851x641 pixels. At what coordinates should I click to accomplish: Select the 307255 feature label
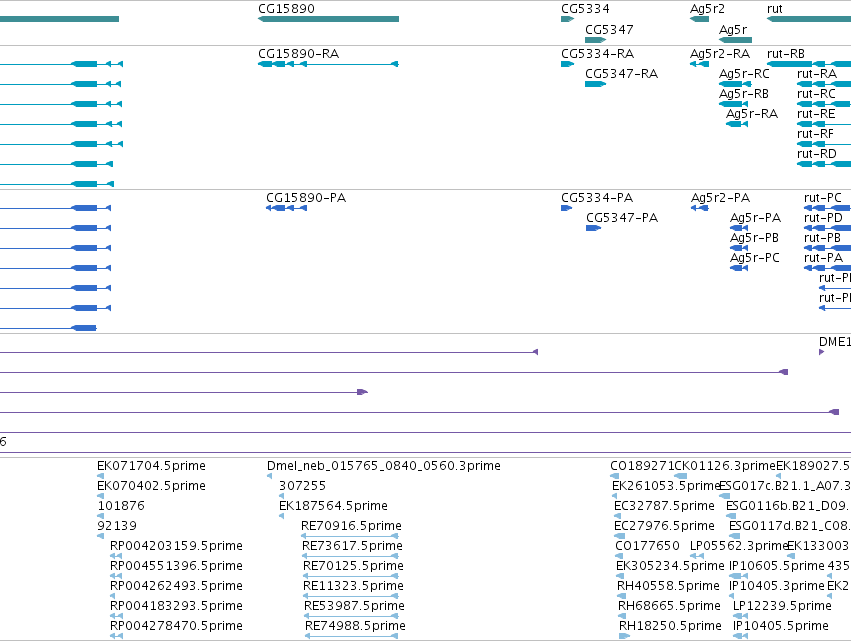[302, 486]
